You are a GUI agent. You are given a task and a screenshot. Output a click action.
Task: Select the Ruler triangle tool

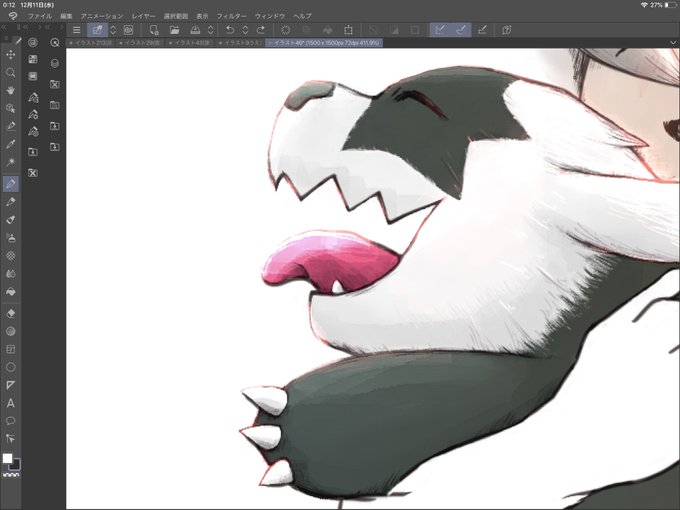click(11, 385)
